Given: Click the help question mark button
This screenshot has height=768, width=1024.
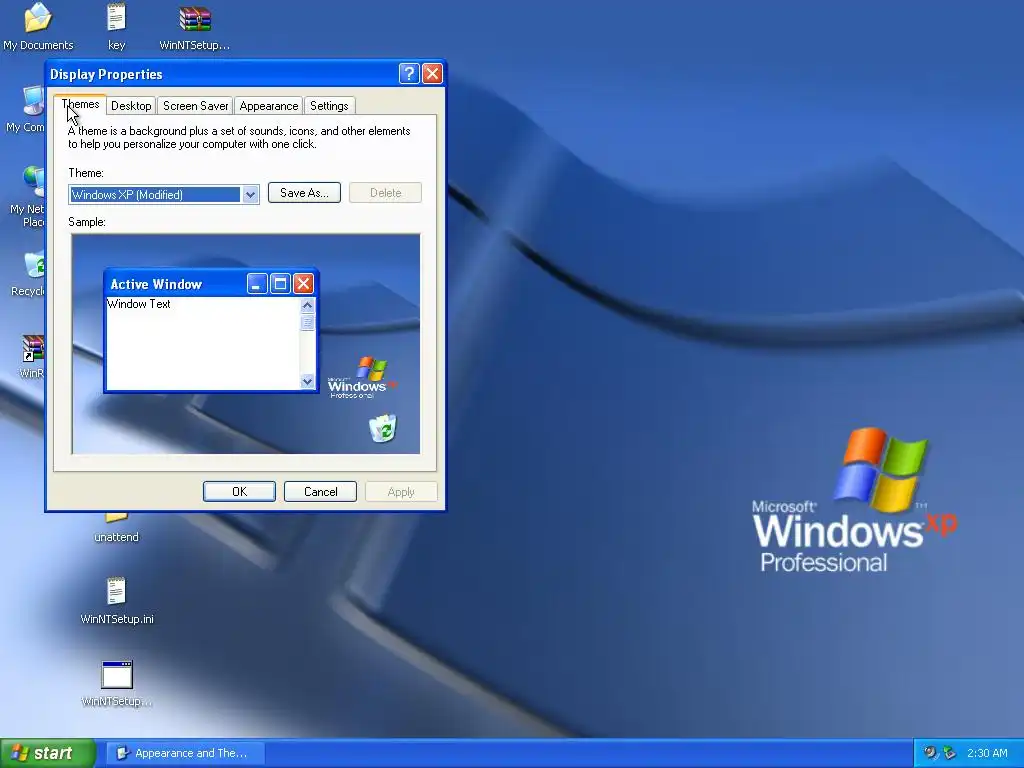Looking at the screenshot, I should [x=409, y=74].
